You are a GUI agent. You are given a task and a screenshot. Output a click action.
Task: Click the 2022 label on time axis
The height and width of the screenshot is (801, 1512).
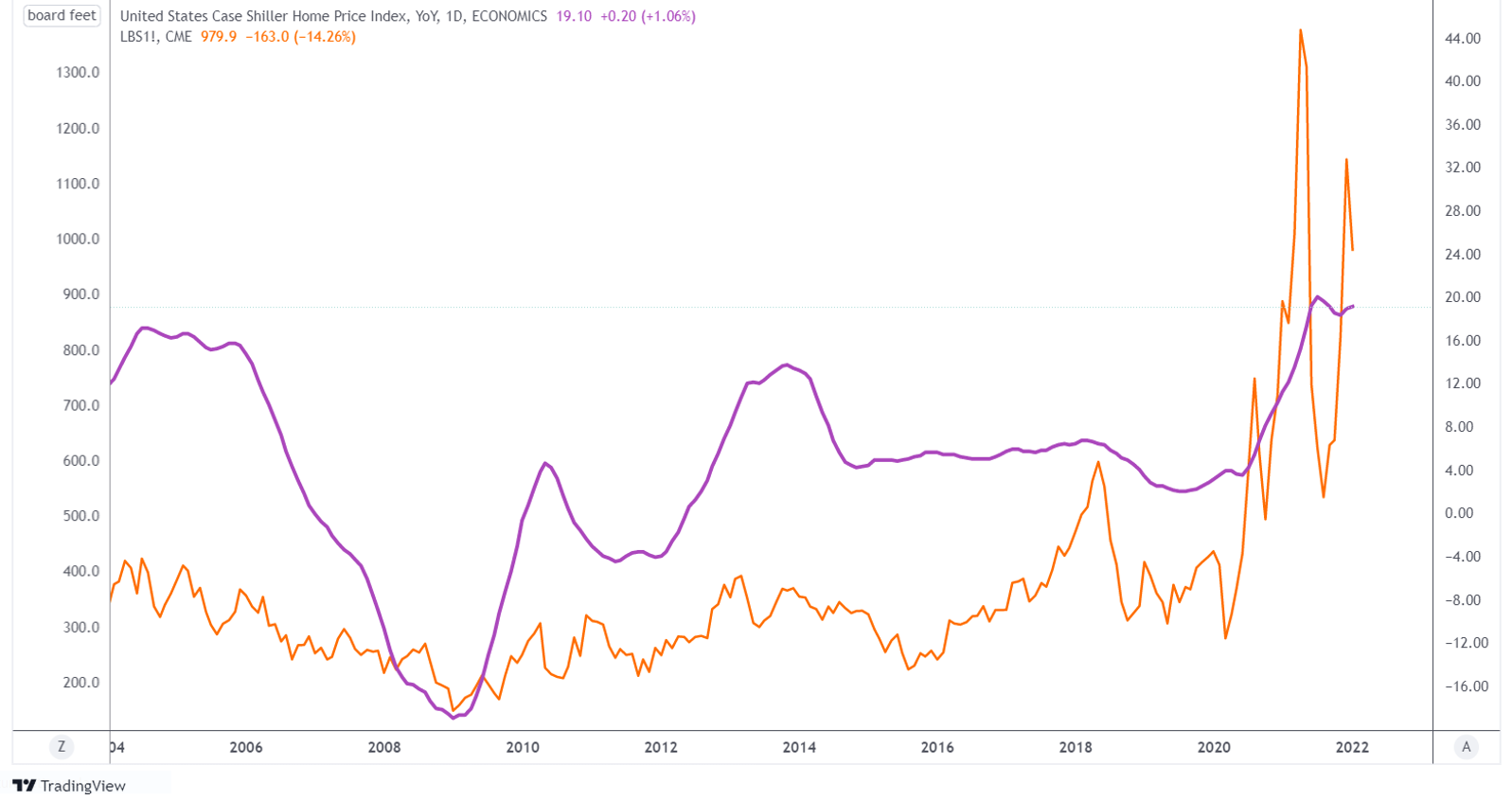1352,747
